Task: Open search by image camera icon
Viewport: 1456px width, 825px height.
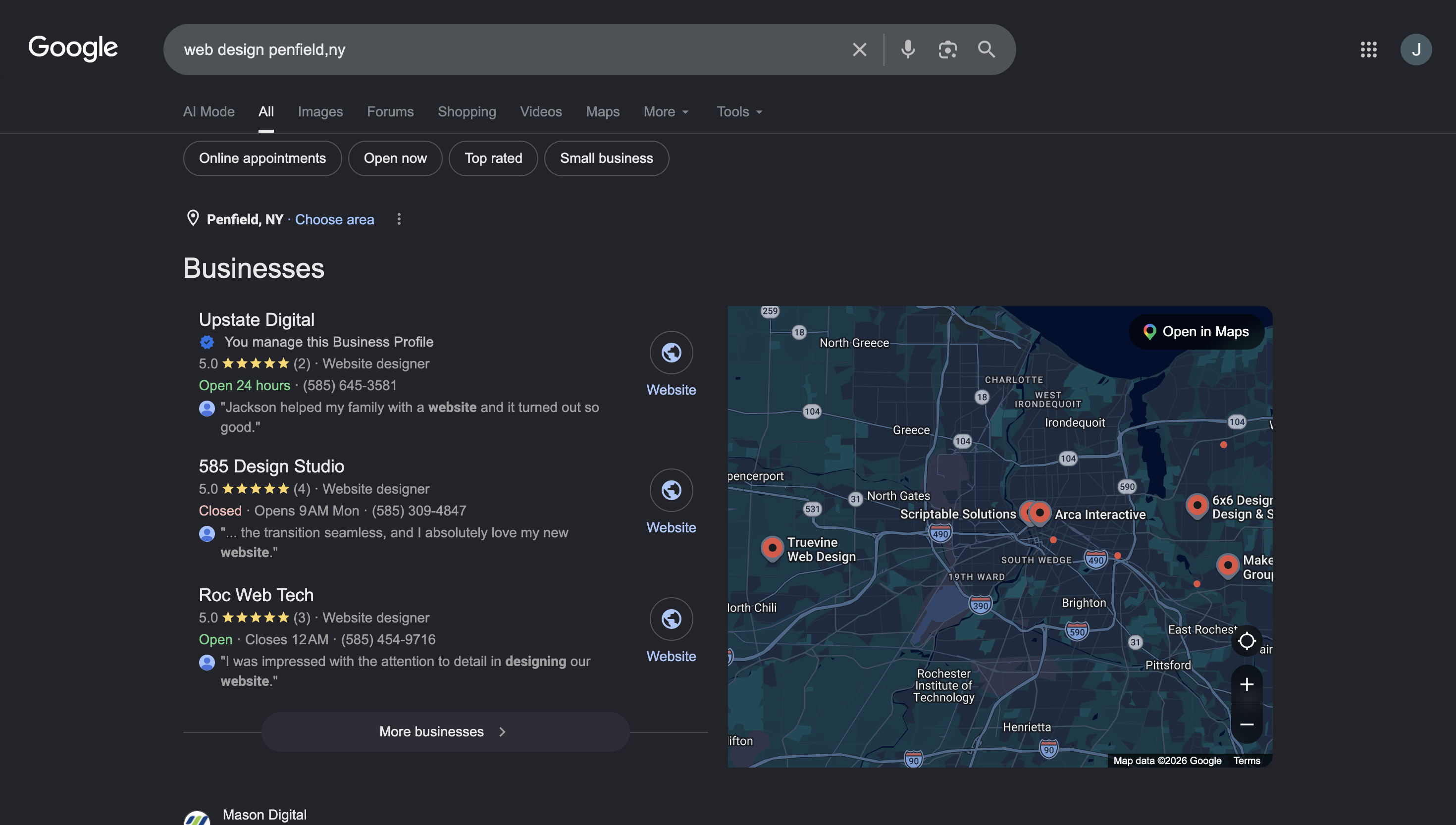Action: (947, 50)
